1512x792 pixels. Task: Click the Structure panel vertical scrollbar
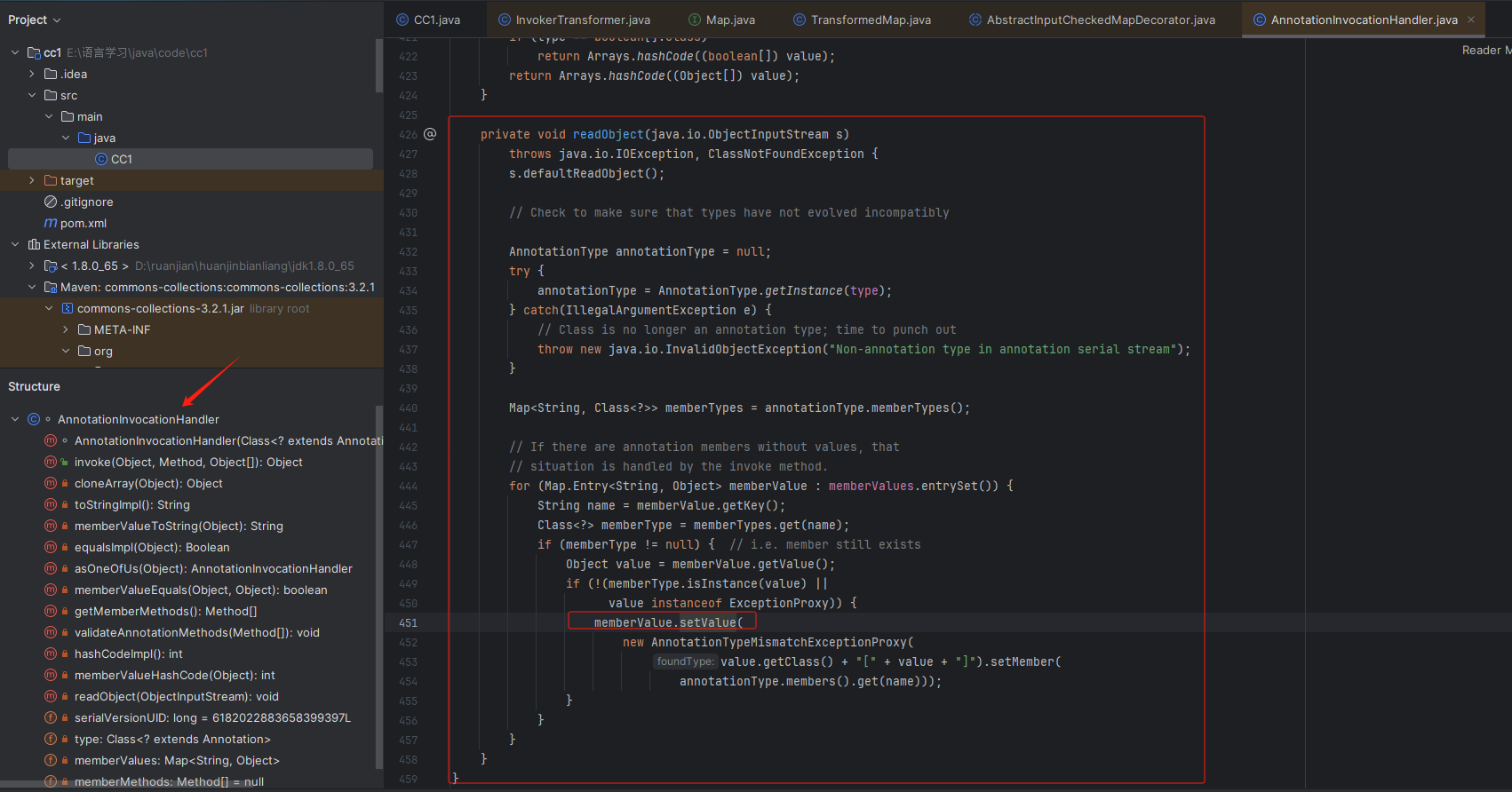point(379,586)
